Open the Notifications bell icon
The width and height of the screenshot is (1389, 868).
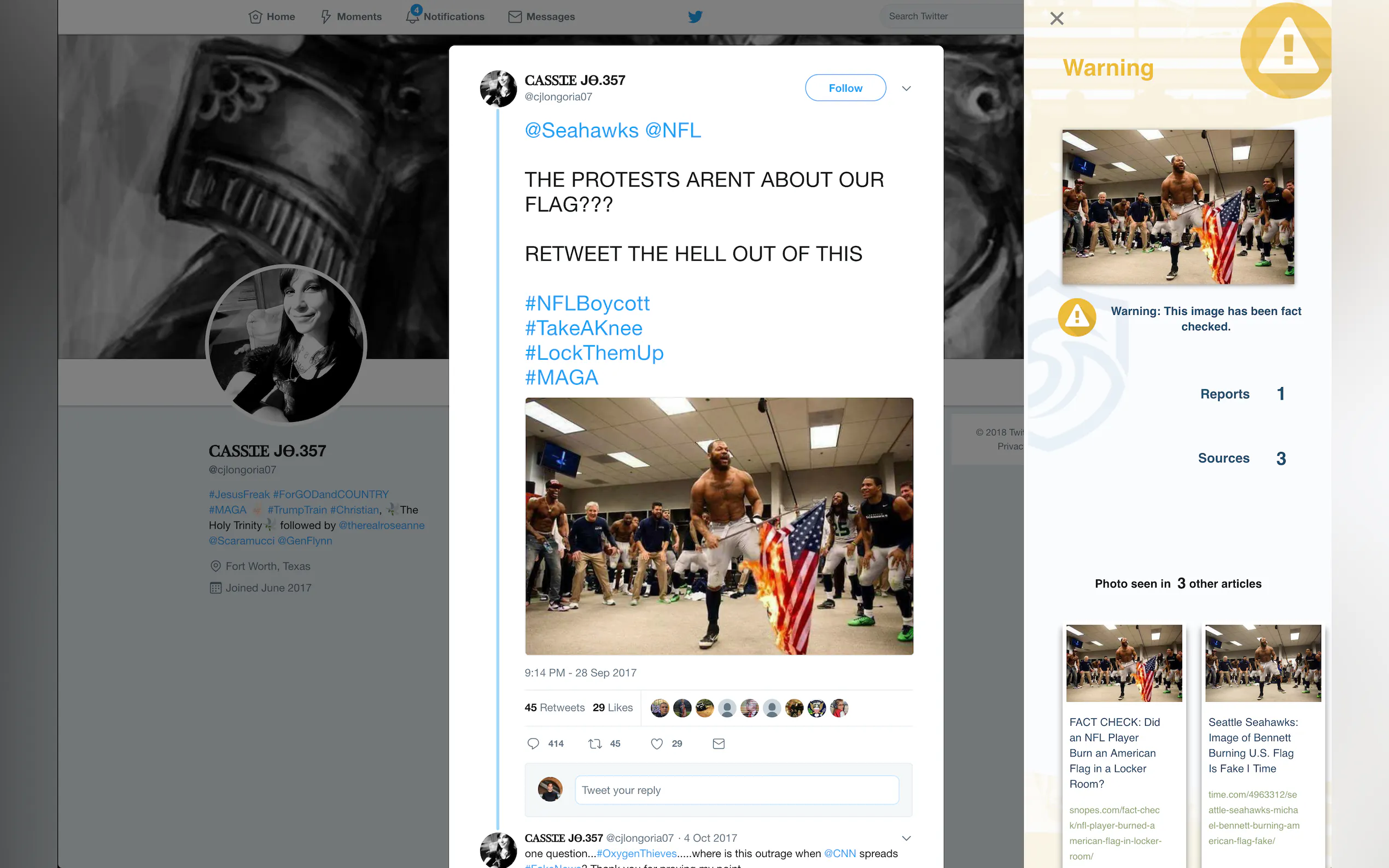pos(412,16)
